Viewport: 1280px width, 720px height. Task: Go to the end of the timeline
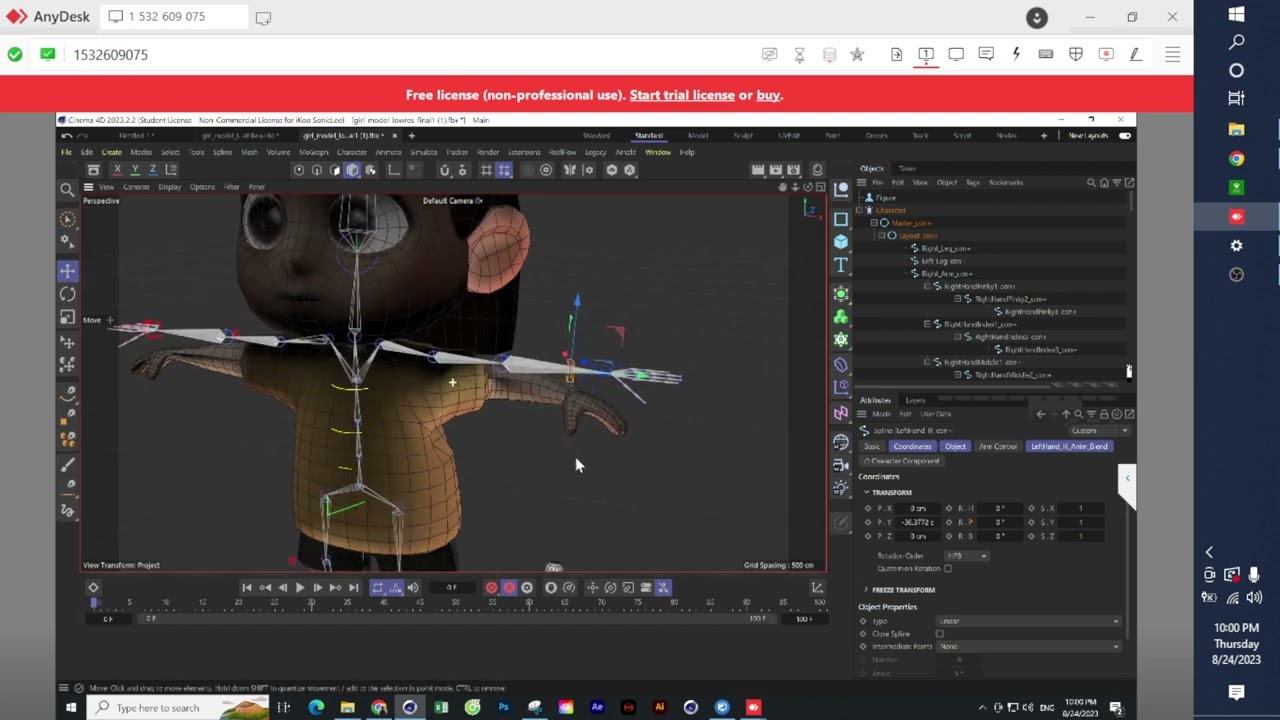coord(353,588)
